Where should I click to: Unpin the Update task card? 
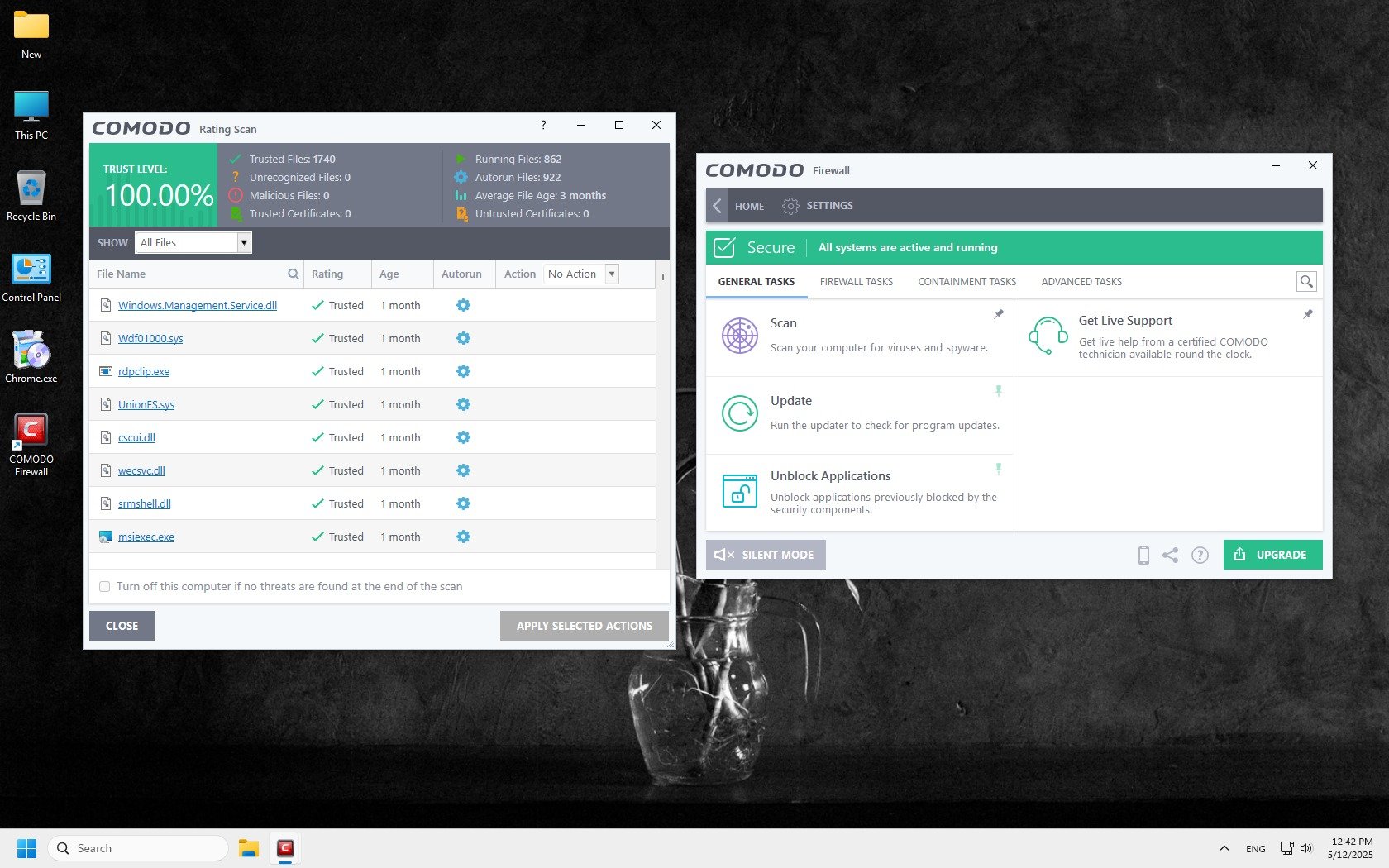tap(999, 390)
